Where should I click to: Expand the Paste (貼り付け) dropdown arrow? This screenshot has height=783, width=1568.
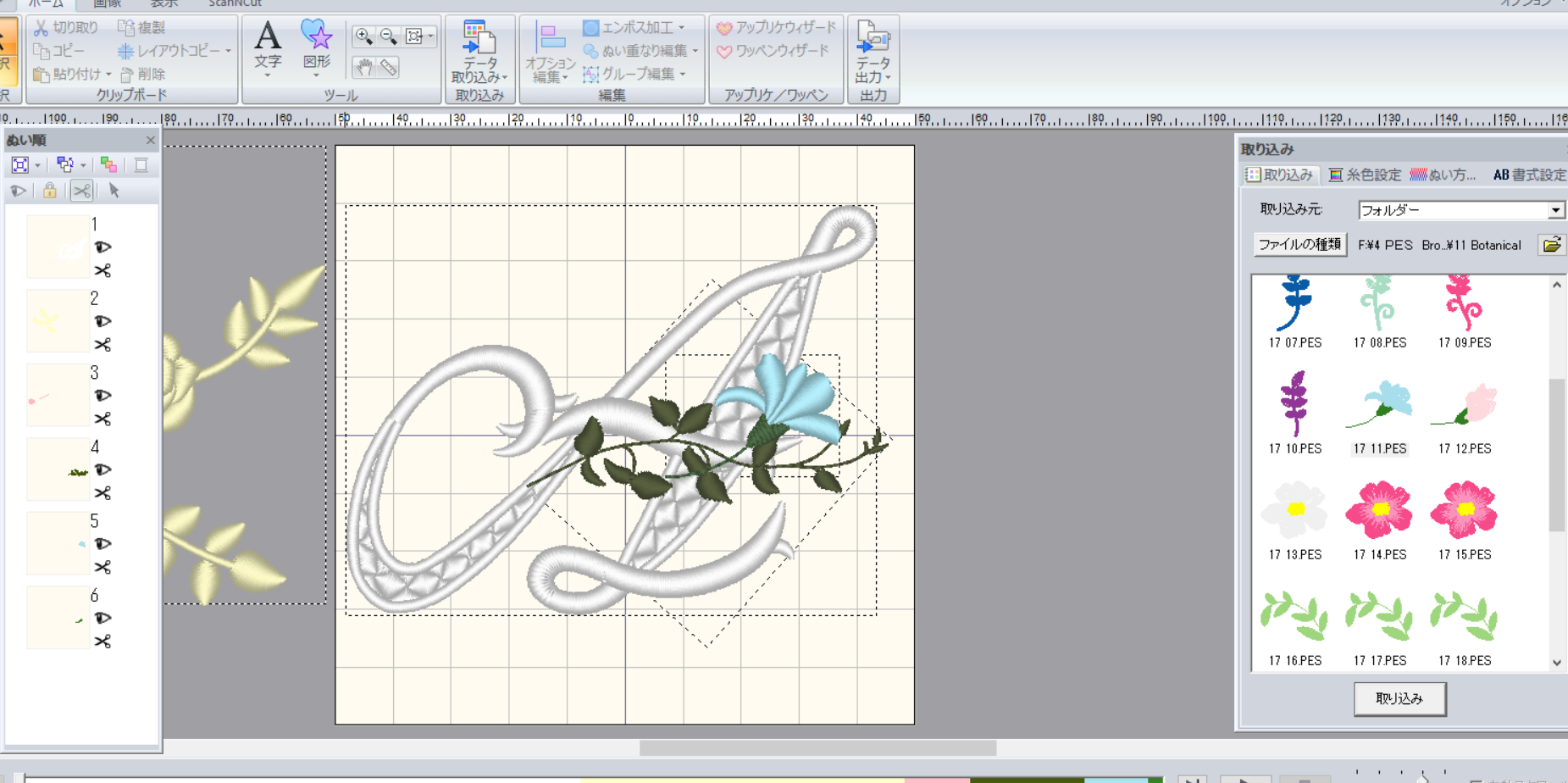[x=108, y=75]
